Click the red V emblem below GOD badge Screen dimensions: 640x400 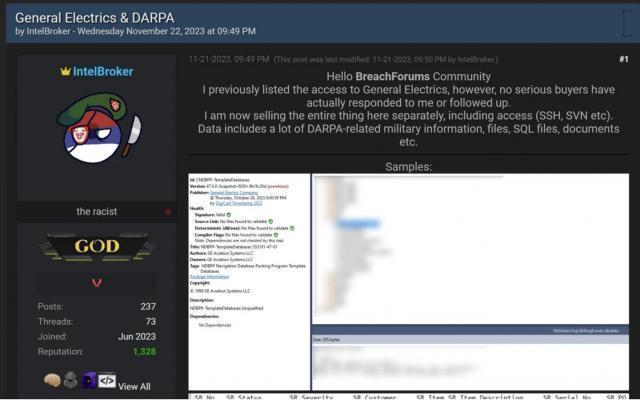97,283
